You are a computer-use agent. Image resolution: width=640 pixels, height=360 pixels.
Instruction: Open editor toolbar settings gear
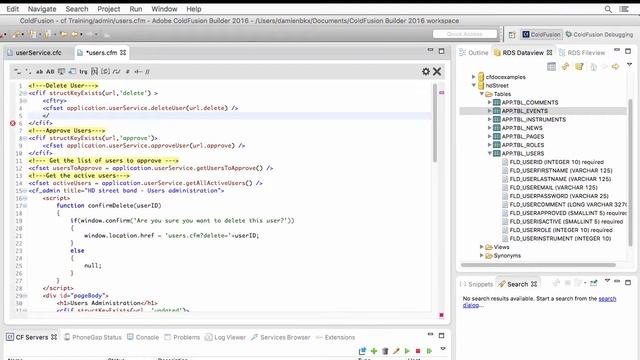click(x=426, y=71)
